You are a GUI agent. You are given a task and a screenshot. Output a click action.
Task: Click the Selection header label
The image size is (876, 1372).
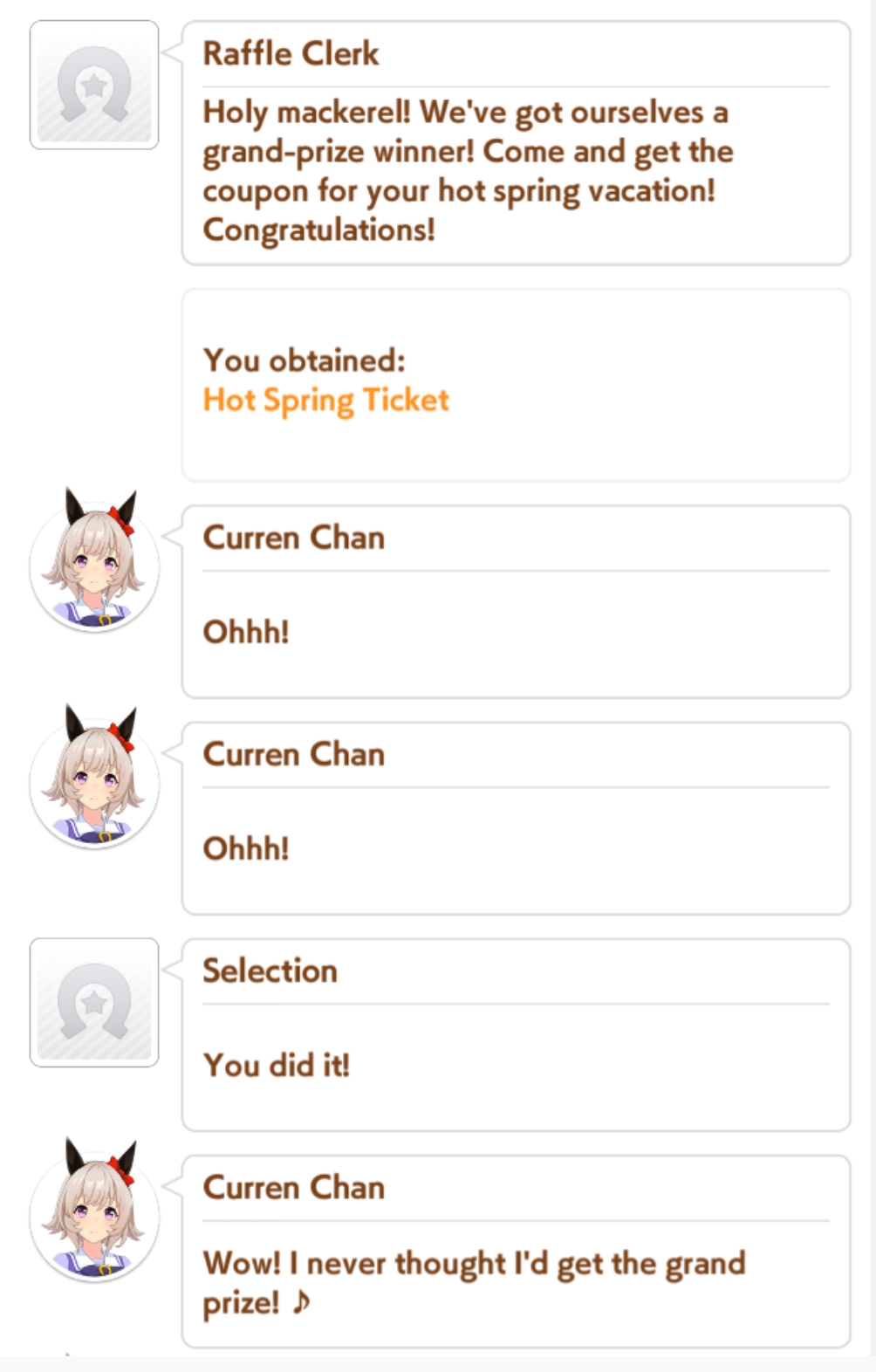tap(270, 971)
